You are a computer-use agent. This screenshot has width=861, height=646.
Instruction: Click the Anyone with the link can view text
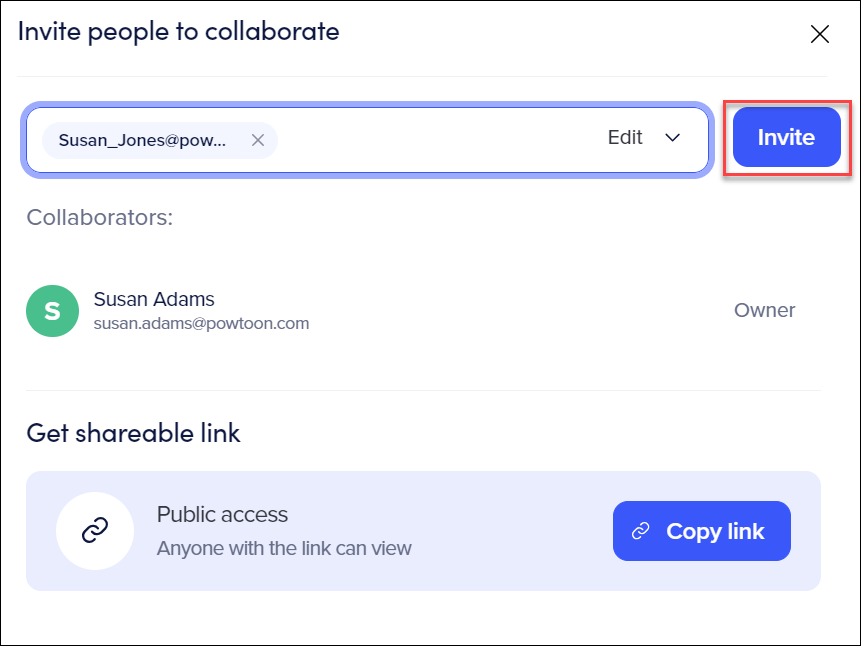point(284,548)
